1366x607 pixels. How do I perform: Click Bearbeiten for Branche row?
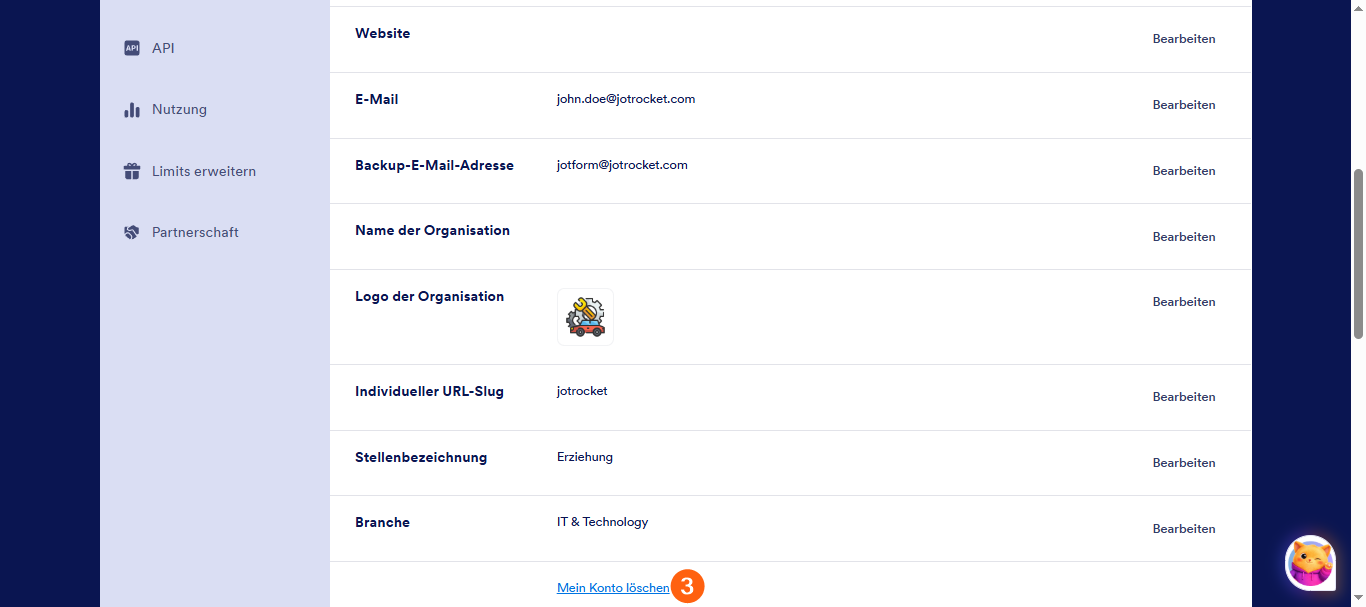coord(1184,529)
